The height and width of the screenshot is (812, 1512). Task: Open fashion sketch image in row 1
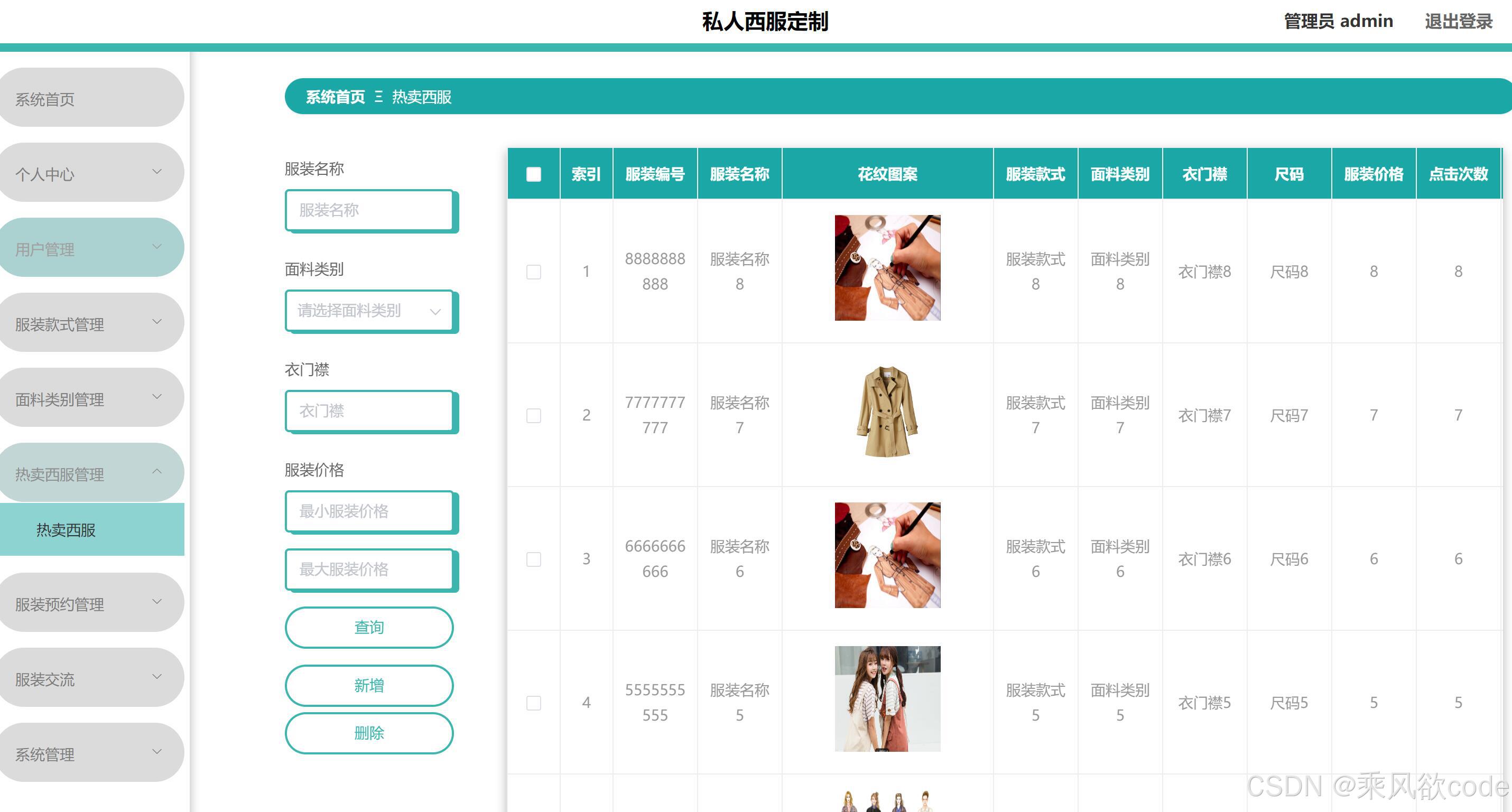pyautogui.click(x=887, y=267)
